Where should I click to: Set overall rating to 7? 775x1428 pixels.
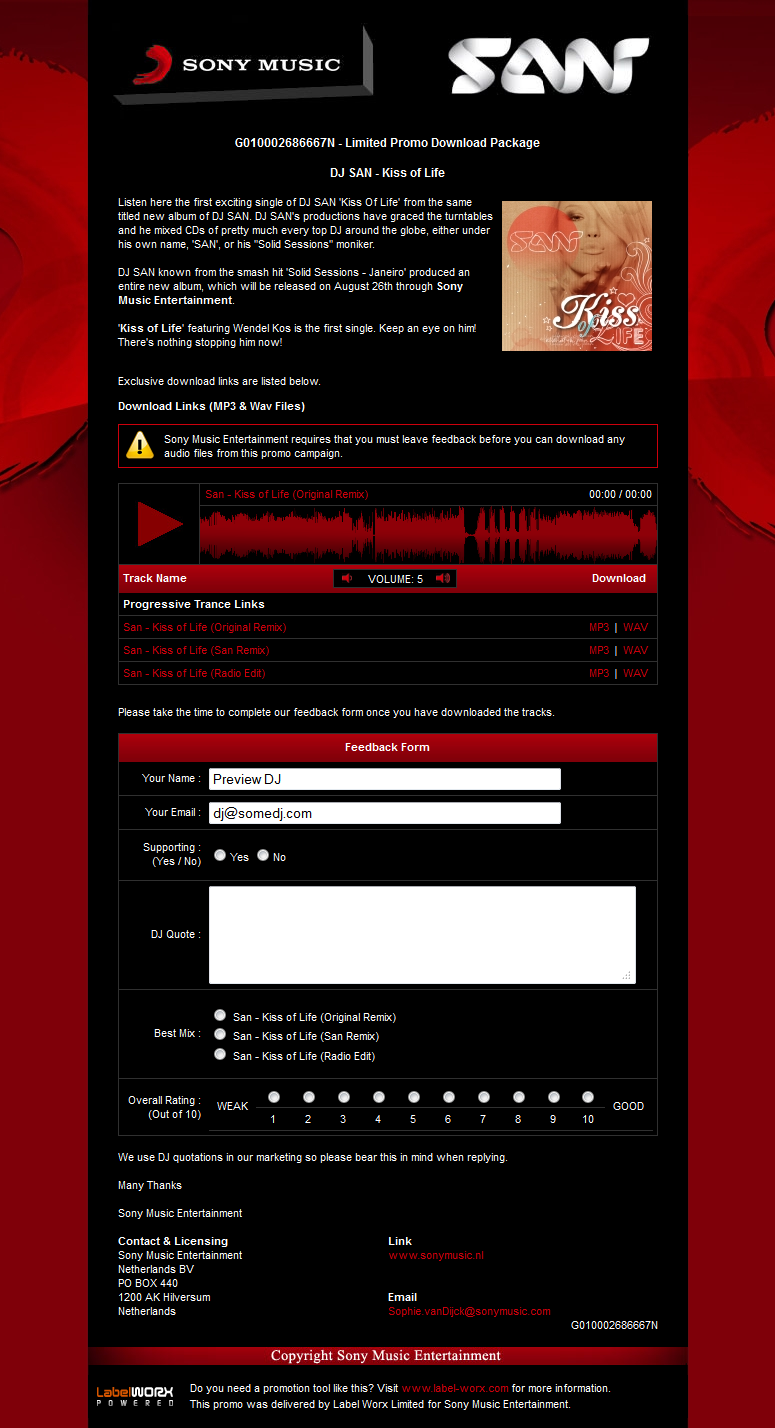(x=483, y=1097)
